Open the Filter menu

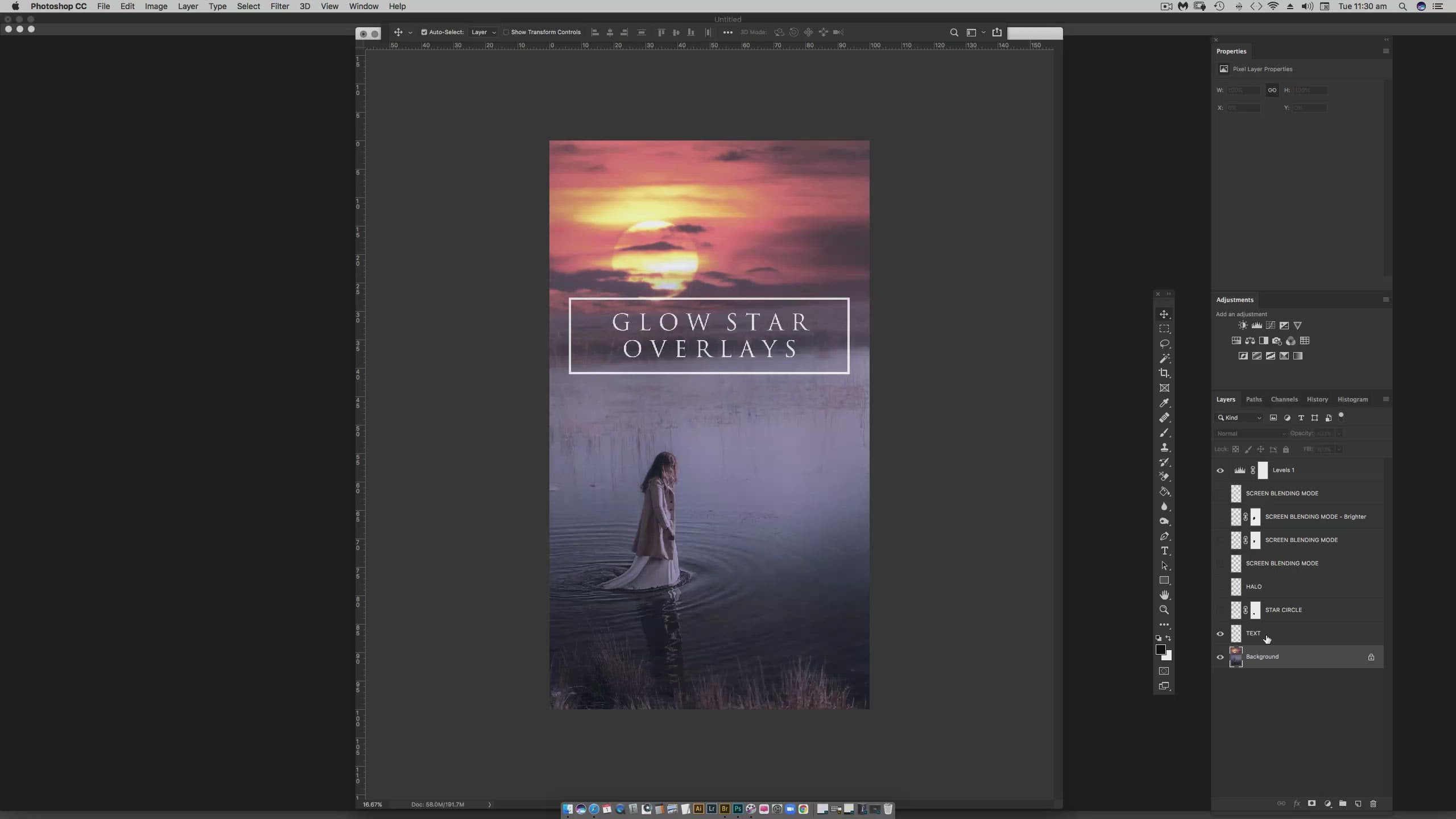279,6
